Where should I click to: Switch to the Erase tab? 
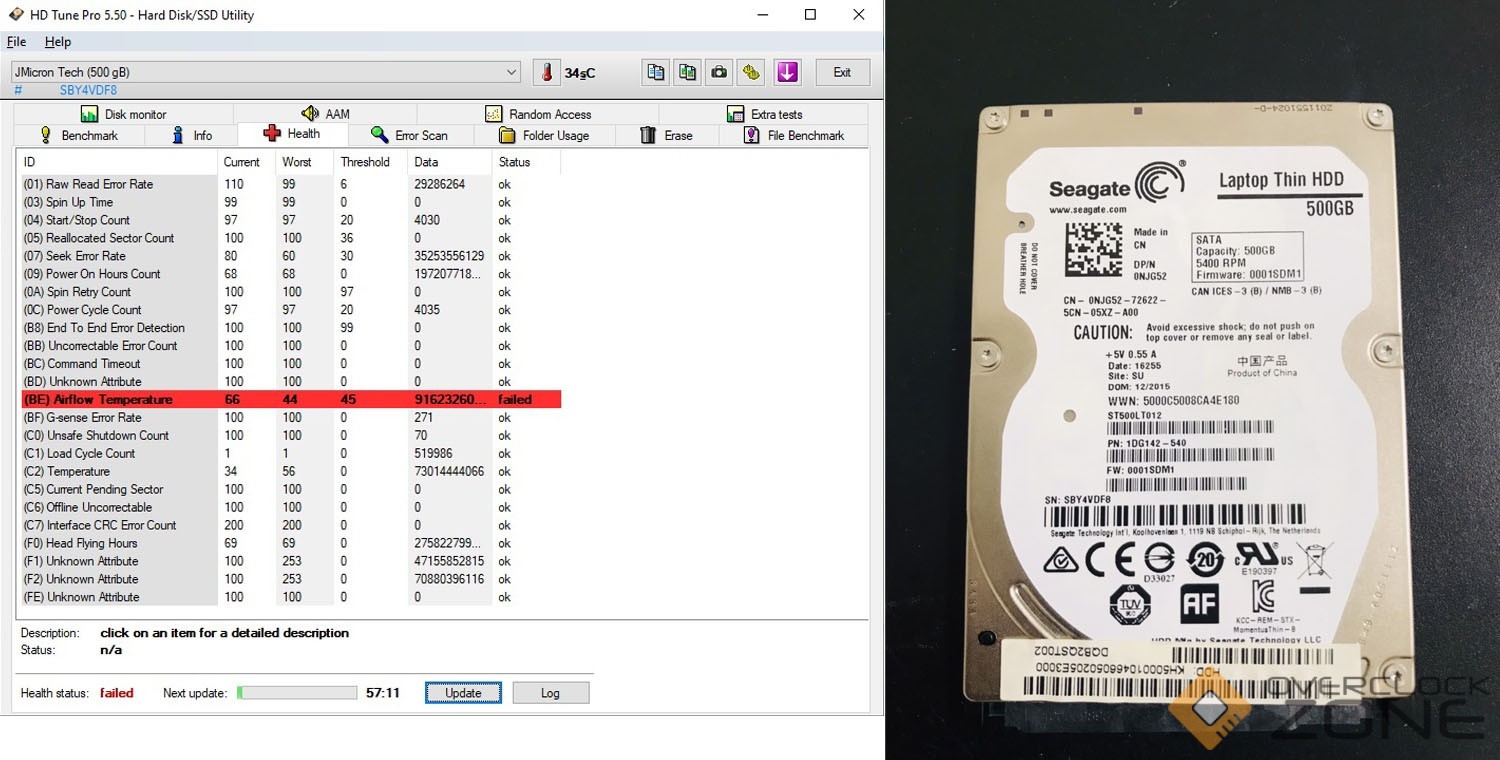pos(667,135)
